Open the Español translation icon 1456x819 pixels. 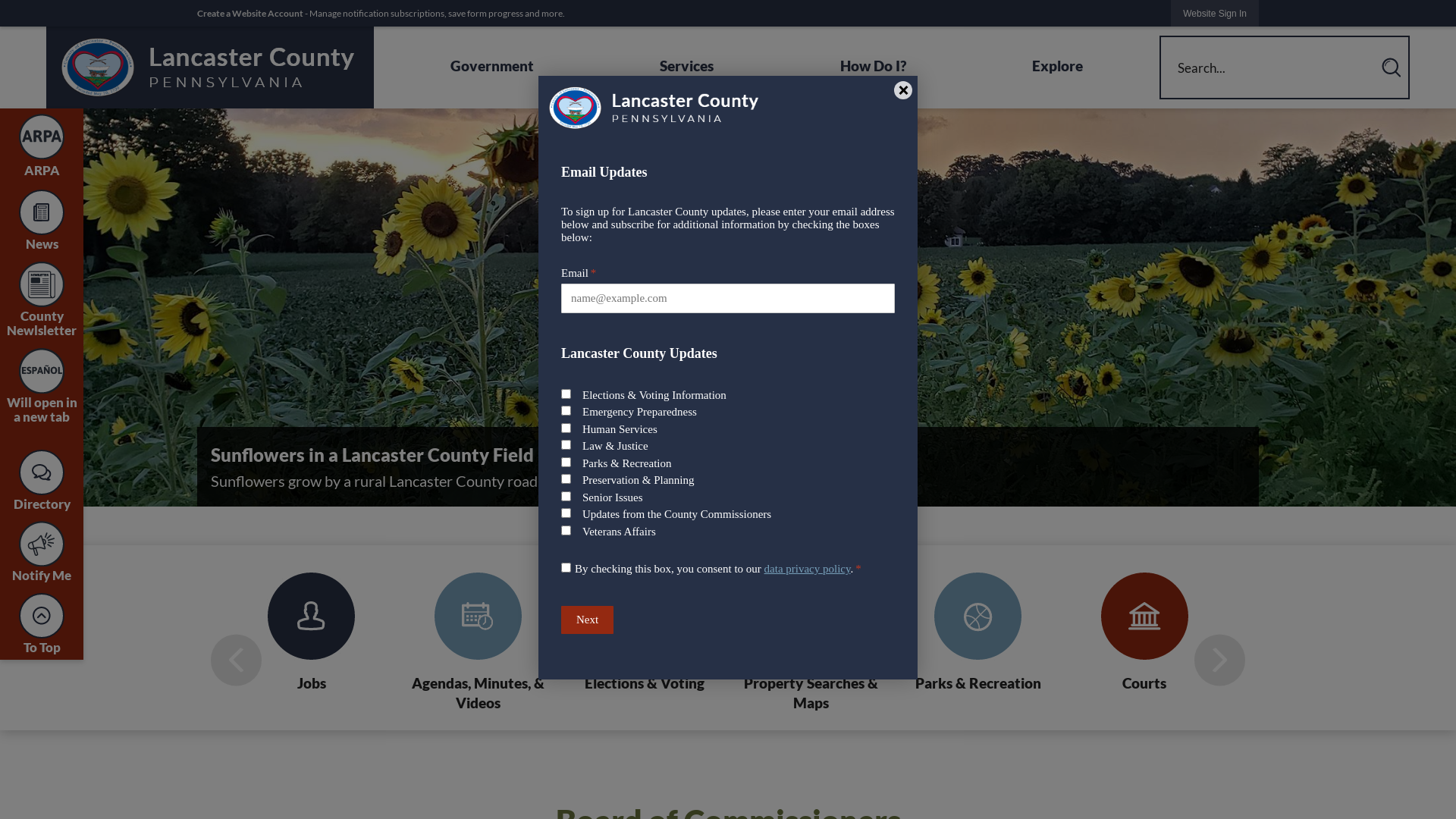[42, 372]
